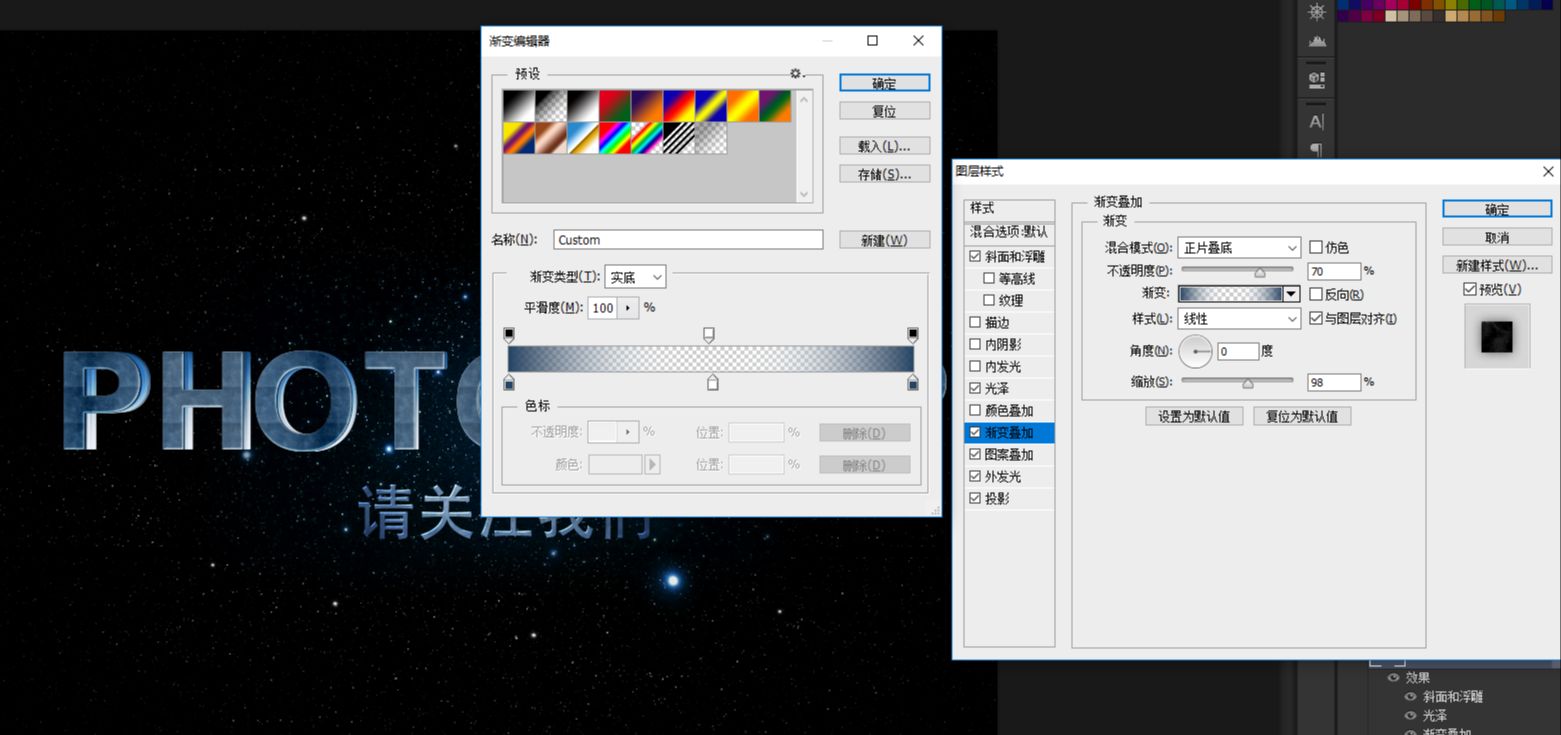Choose the violet-green-orange gradient preset
Screen dimensions: 1561x735
point(774,106)
